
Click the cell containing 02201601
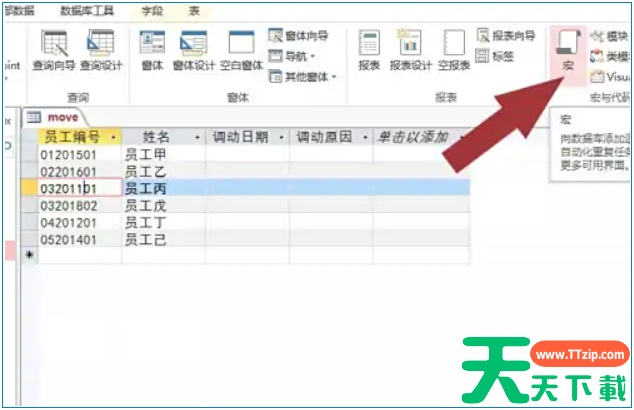pos(80,171)
